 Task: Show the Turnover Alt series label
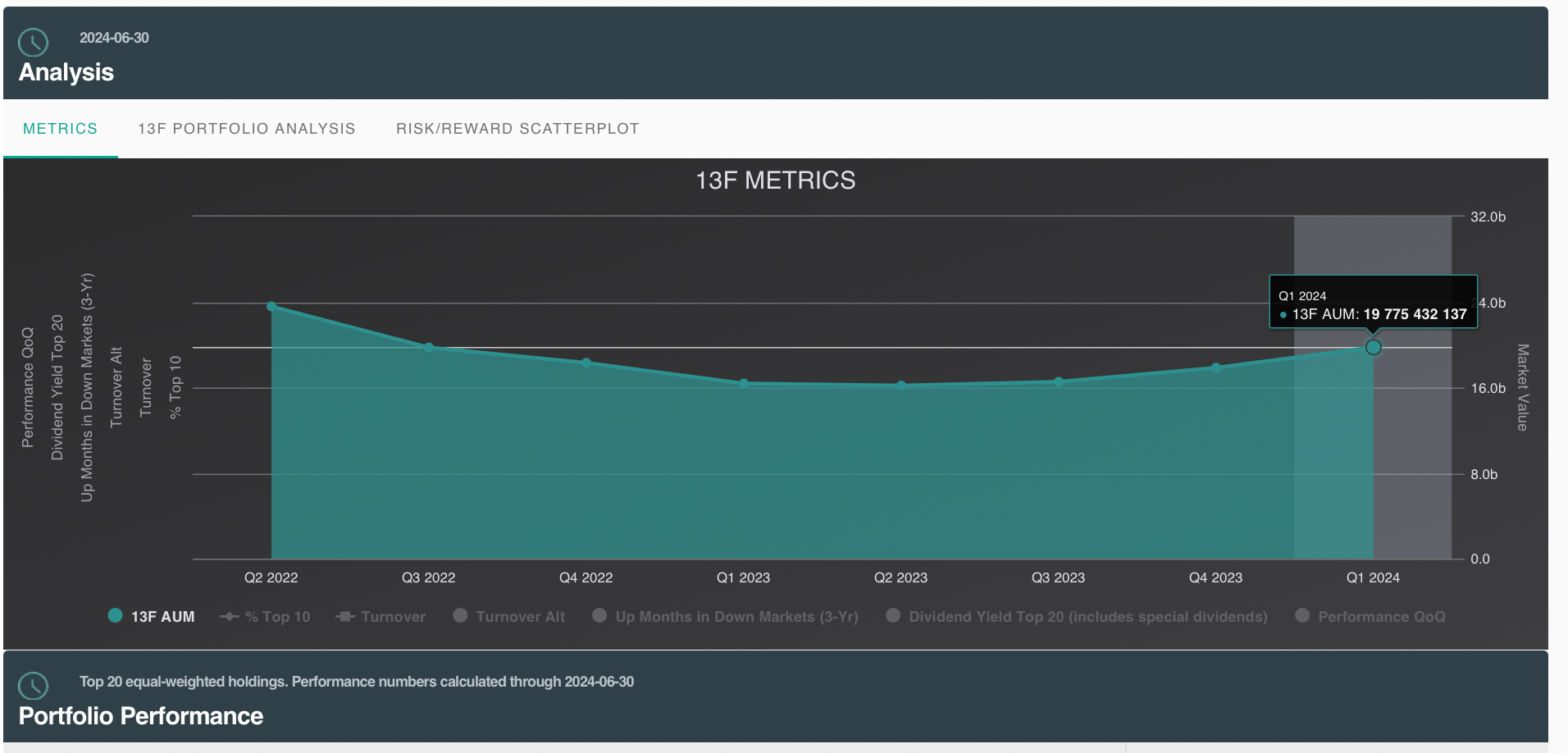(520, 617)
